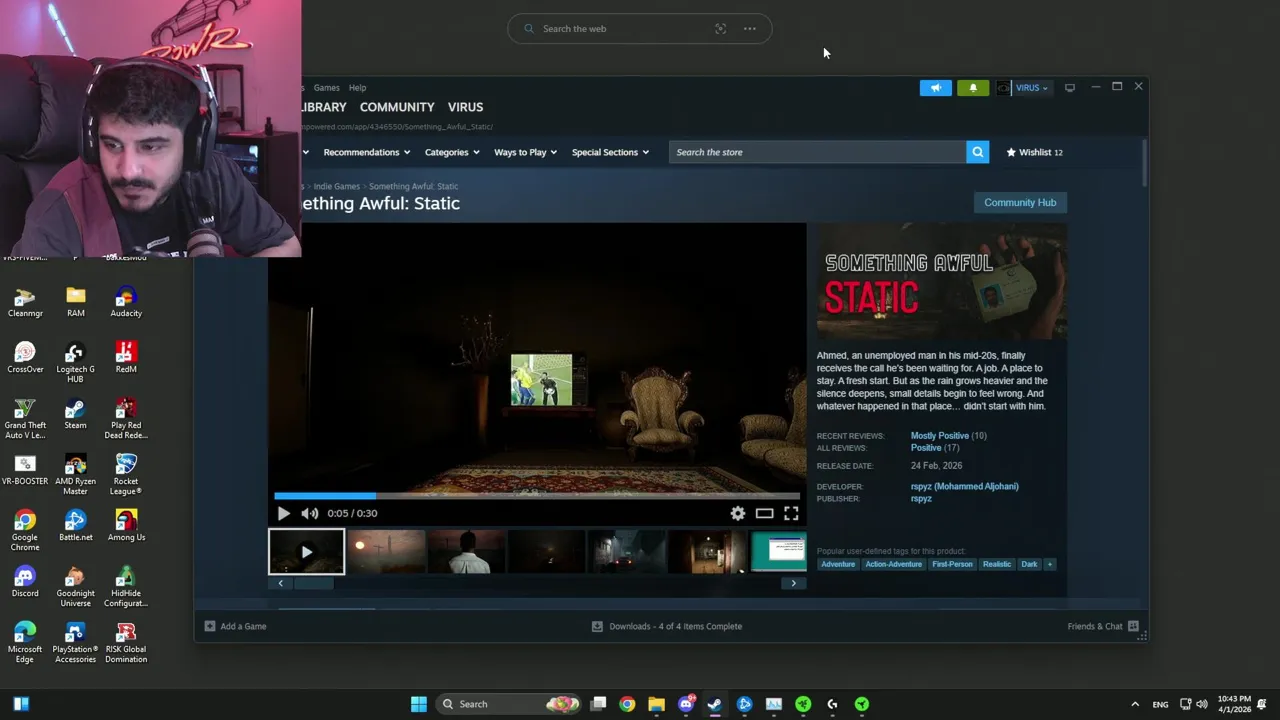Select the Realistic tag
The image size is (1280, 720).
(997, 564)
